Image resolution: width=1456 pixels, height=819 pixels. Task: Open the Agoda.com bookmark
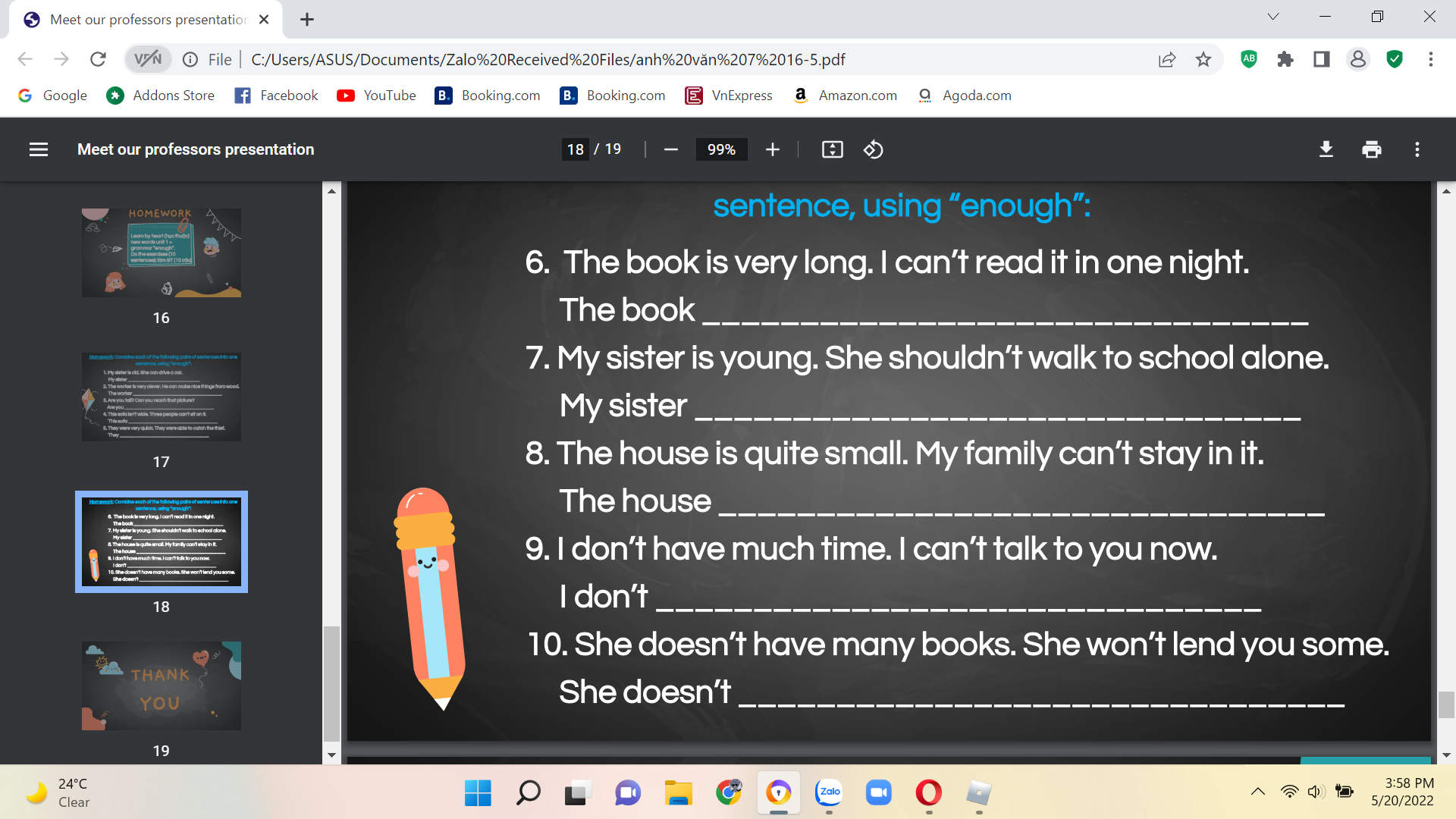point(964,96)
